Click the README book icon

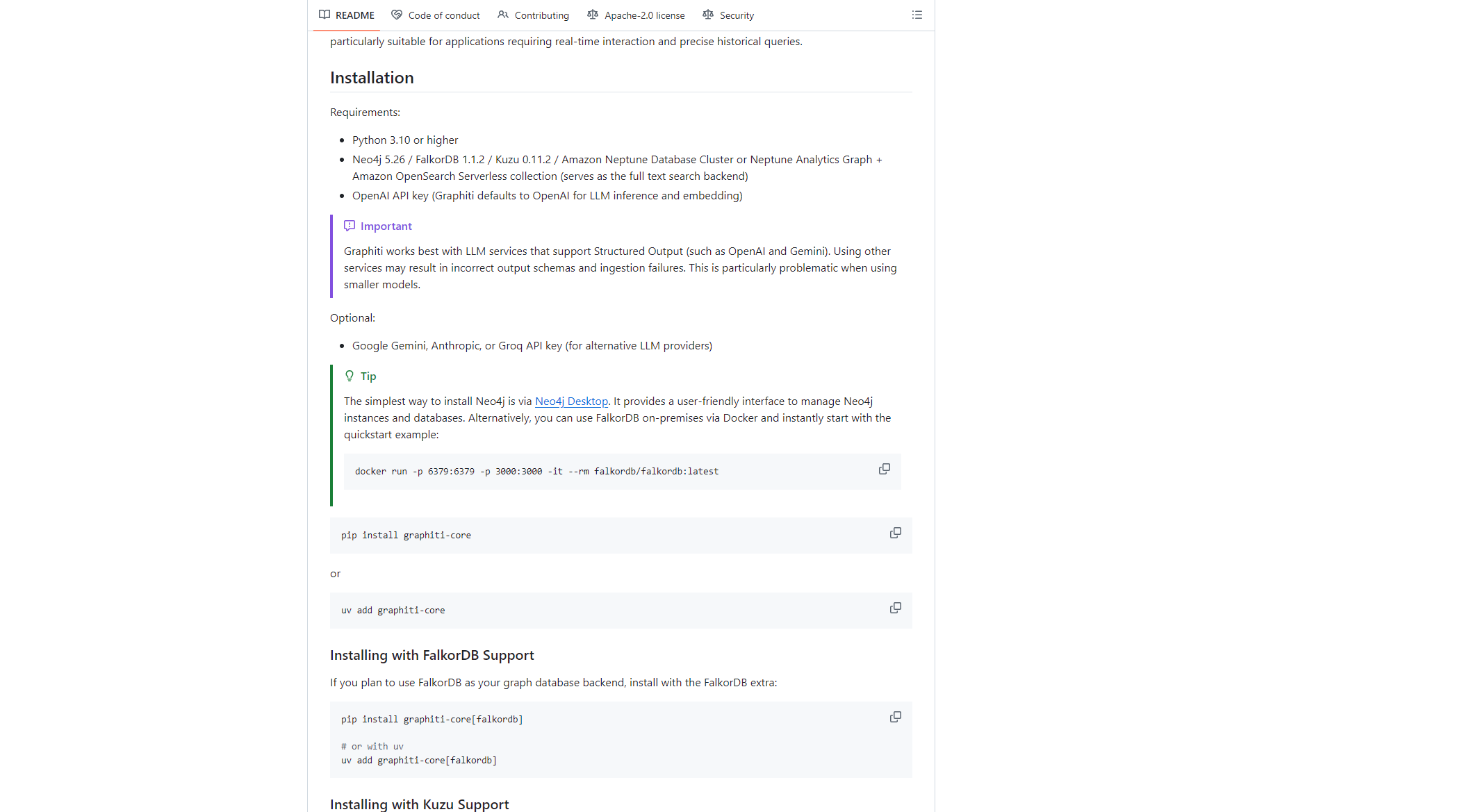325,15
